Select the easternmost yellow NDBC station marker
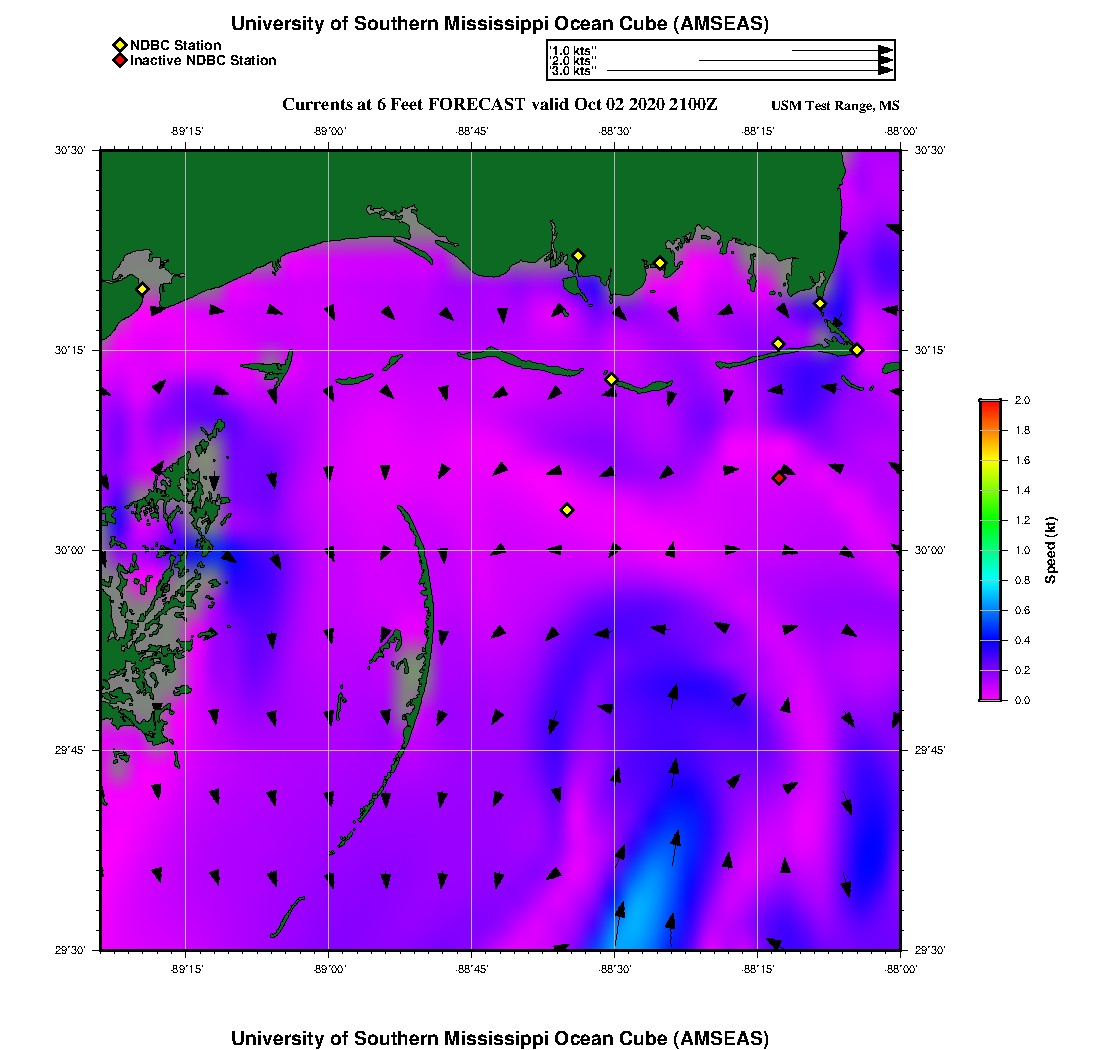Image resolution: width=1100 pixels, height=1050 pixels. click(x=857, y=349)
